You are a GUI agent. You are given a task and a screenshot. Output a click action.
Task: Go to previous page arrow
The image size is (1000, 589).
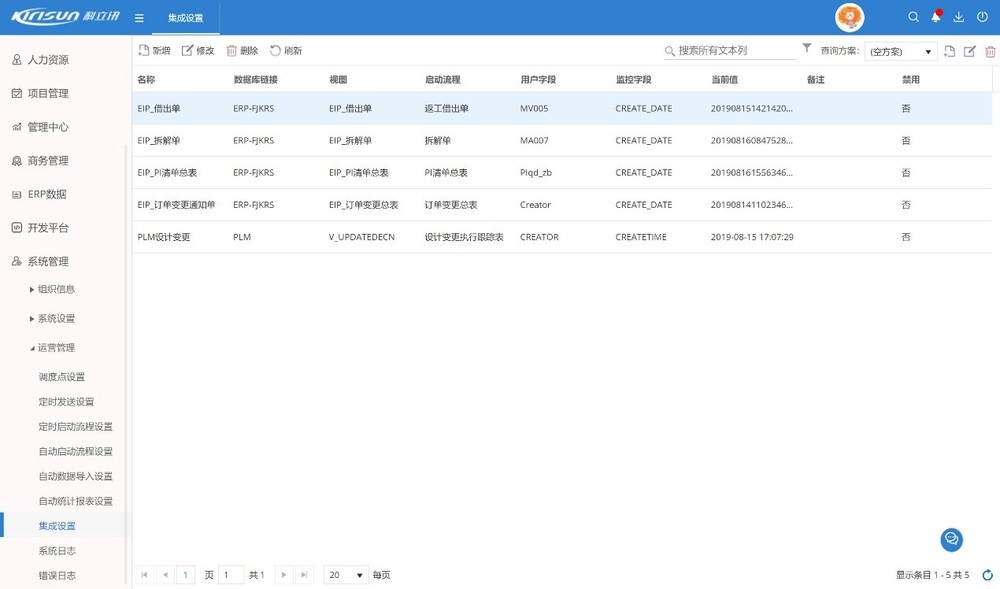pyautogui.click(x=165, y=575)
